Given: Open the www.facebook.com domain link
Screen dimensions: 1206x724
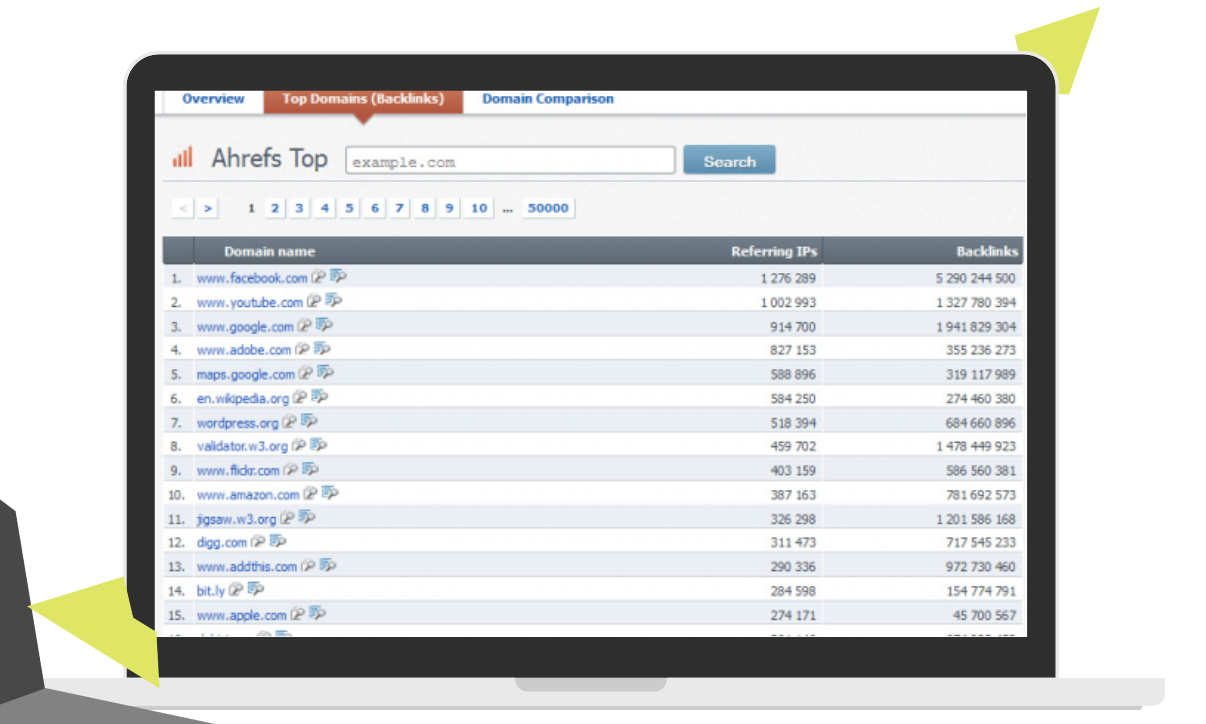Looking at the screenshot, I should tap(252, 278).
